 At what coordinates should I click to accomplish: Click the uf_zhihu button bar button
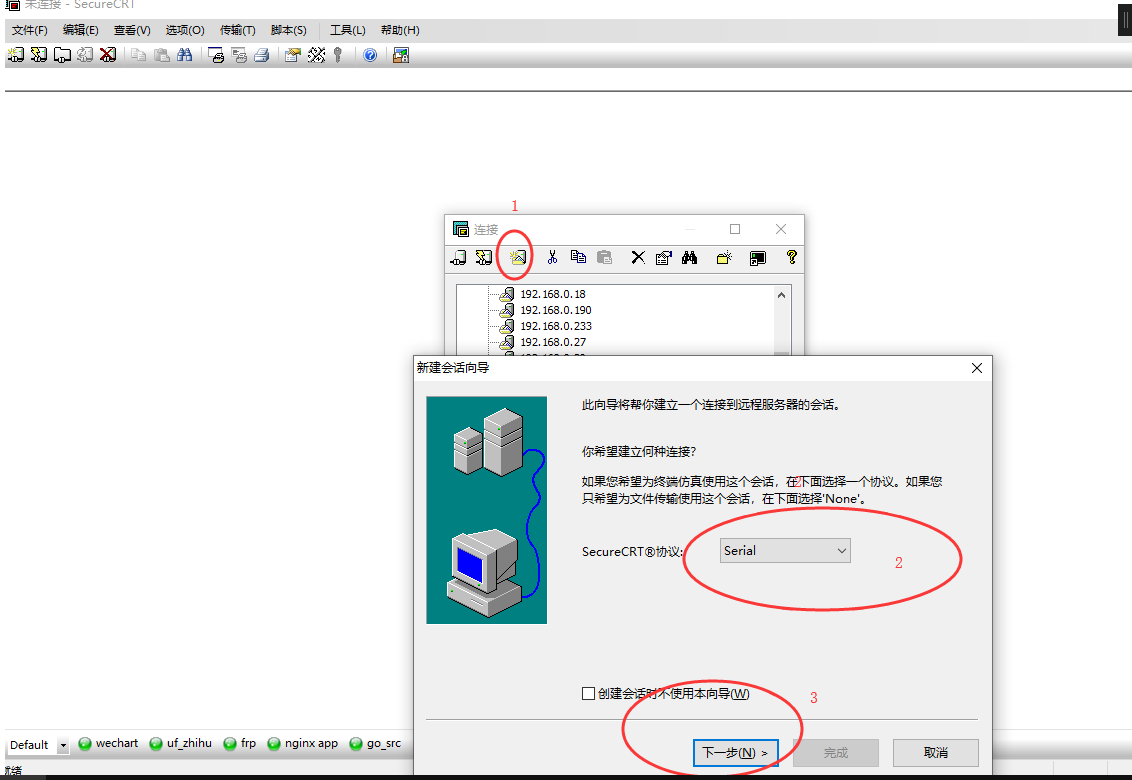180,743
